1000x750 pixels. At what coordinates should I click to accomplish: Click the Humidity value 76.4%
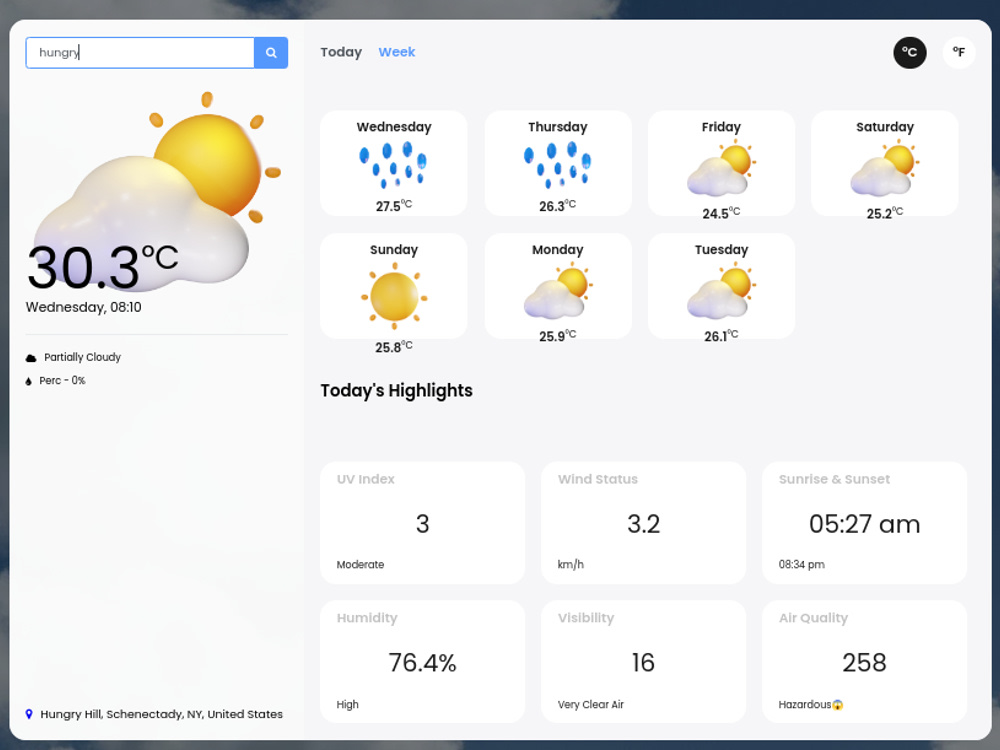point(422,663)
